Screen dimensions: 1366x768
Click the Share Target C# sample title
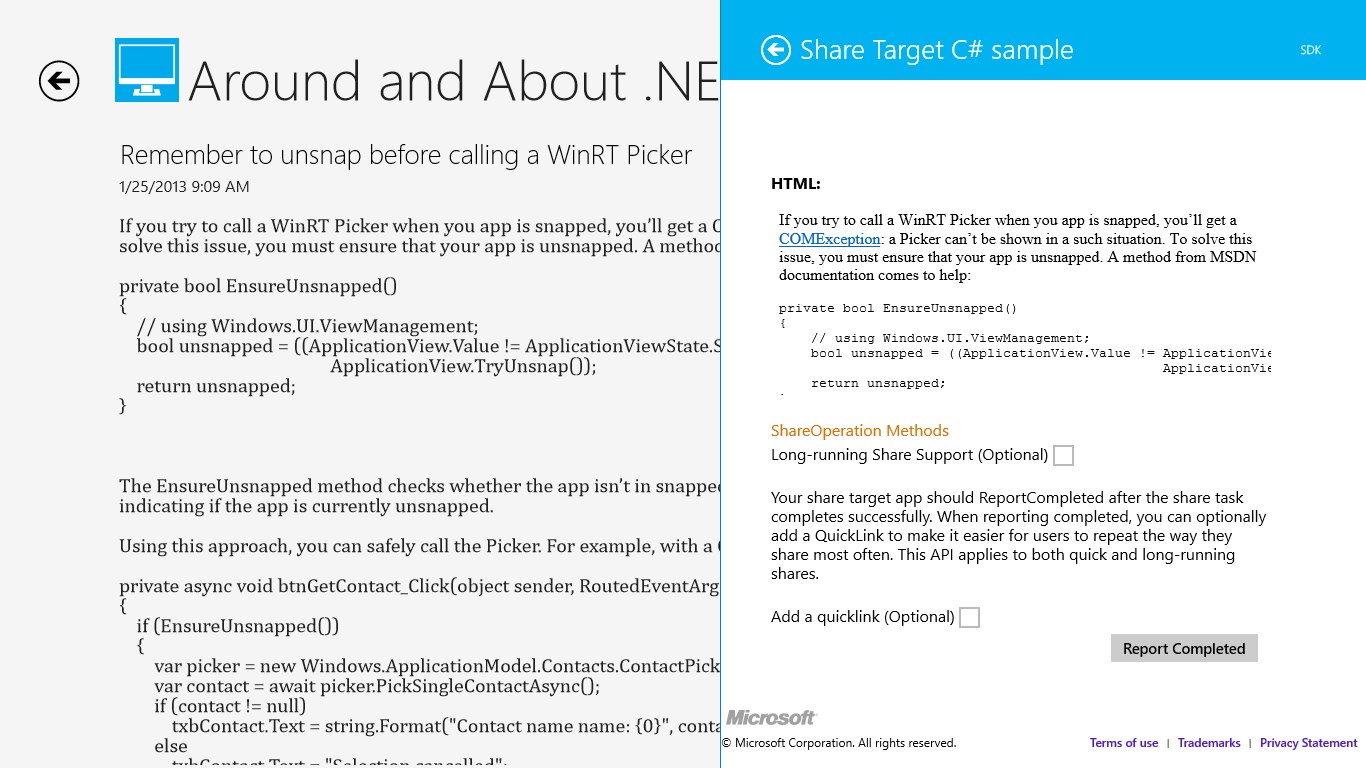pos(936,50)
